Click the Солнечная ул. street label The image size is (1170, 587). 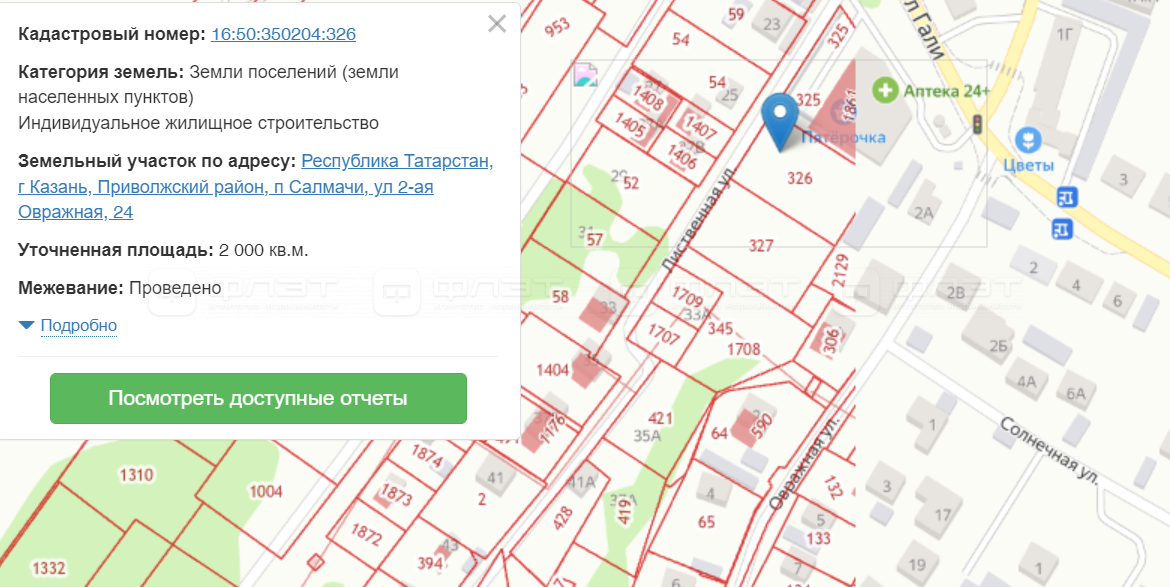click(x=1049, y=451)
